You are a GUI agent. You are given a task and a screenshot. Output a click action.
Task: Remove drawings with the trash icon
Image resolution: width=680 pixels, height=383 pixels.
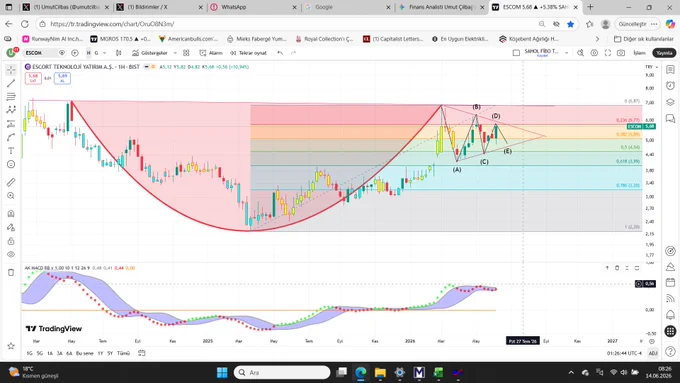pos(11,272)
